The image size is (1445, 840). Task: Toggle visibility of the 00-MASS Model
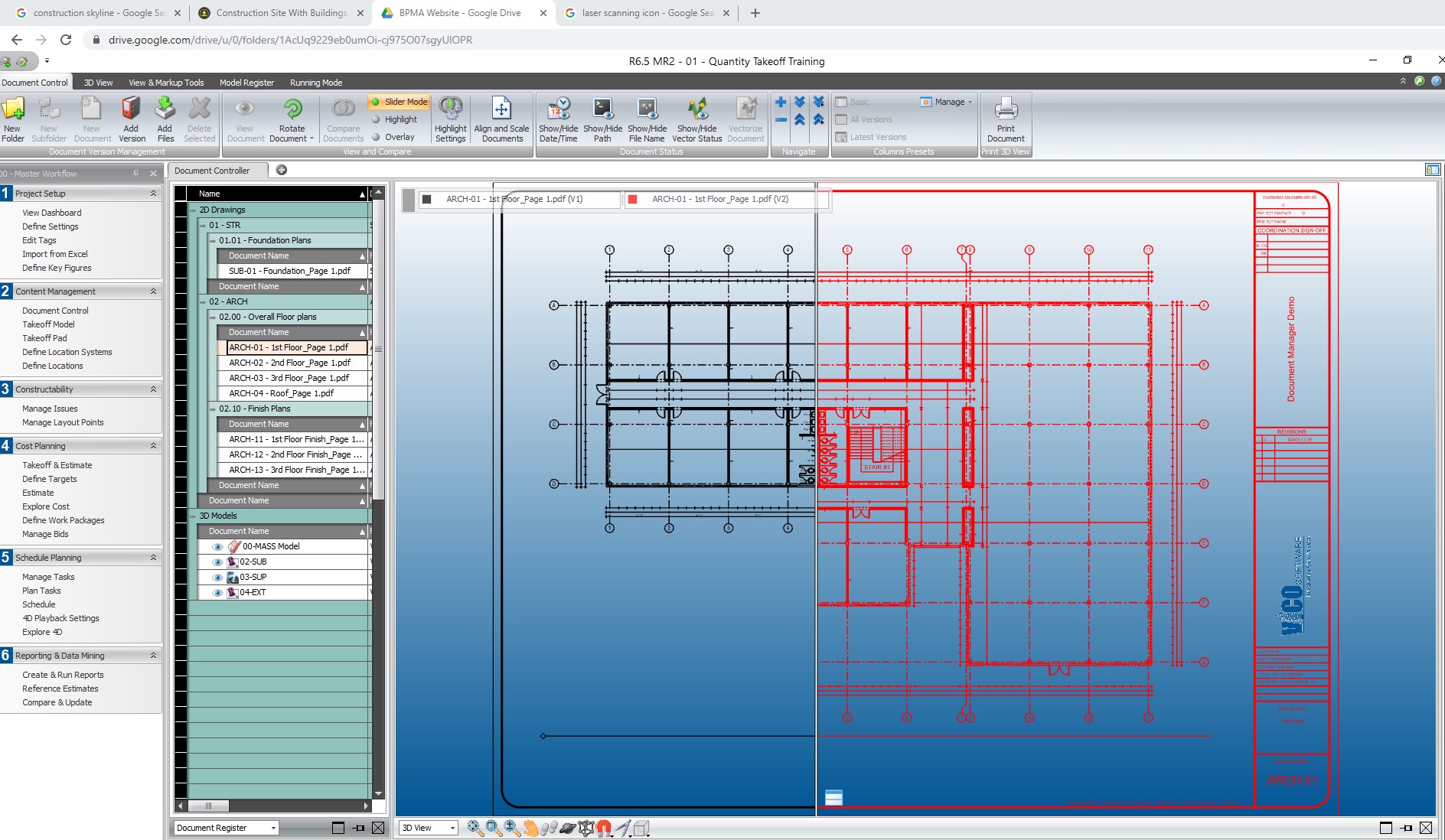tap(217, 546)
